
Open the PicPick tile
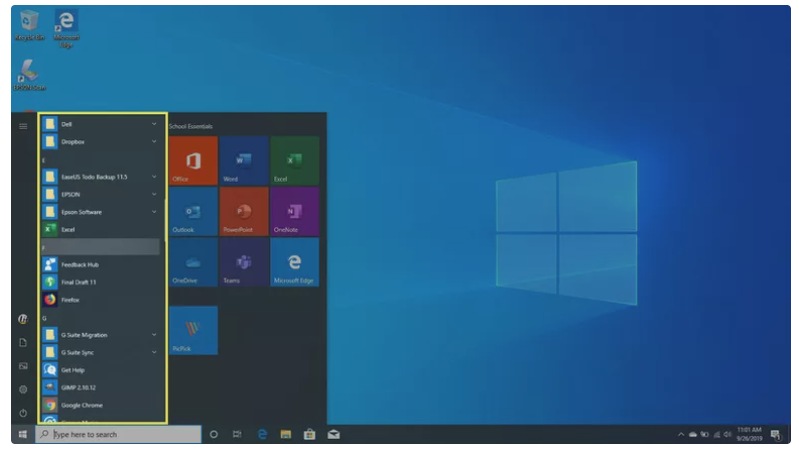[193, 331]
